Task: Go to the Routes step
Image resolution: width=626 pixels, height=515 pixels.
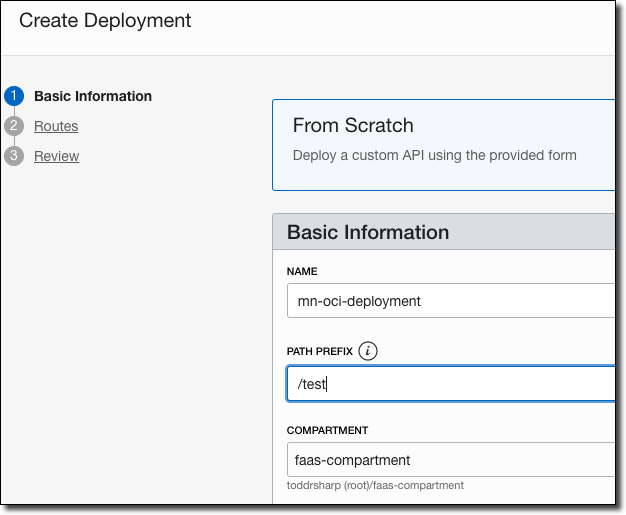Action: [56, 126]
